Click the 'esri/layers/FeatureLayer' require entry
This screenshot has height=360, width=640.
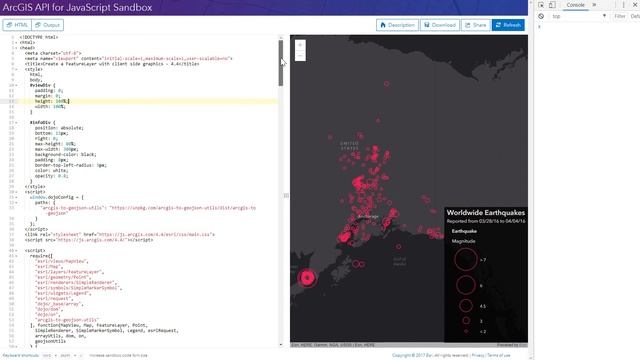pyautogui.click(x=69, y=272)
